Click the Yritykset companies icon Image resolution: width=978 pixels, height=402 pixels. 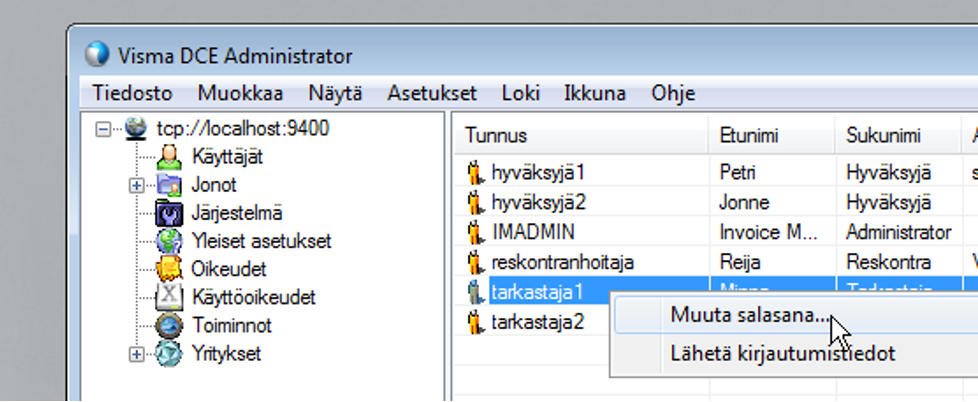[x=170, y=353]
